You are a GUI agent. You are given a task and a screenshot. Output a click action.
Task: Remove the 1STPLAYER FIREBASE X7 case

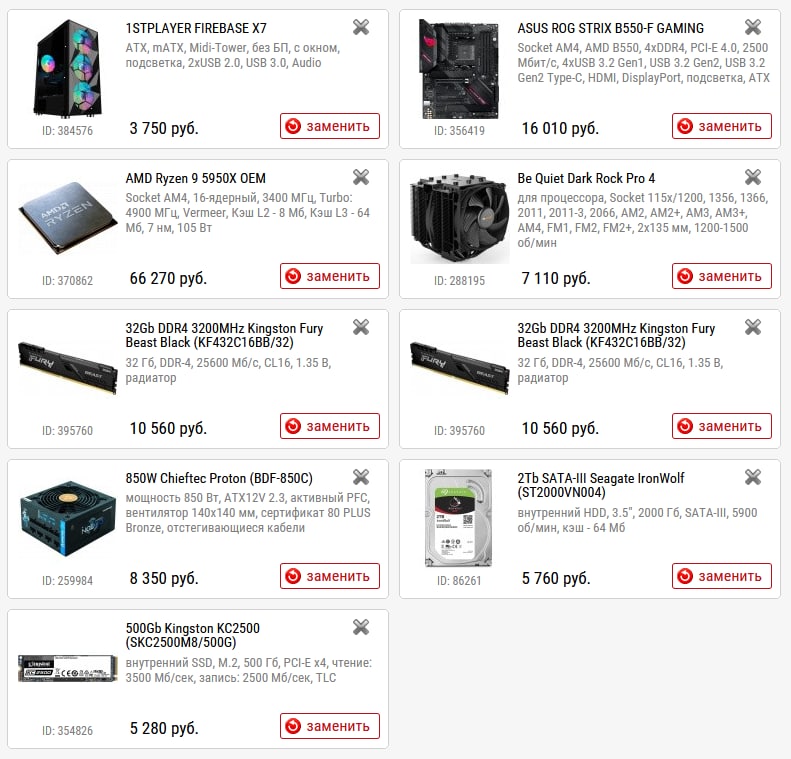click(x=361, y=27)
